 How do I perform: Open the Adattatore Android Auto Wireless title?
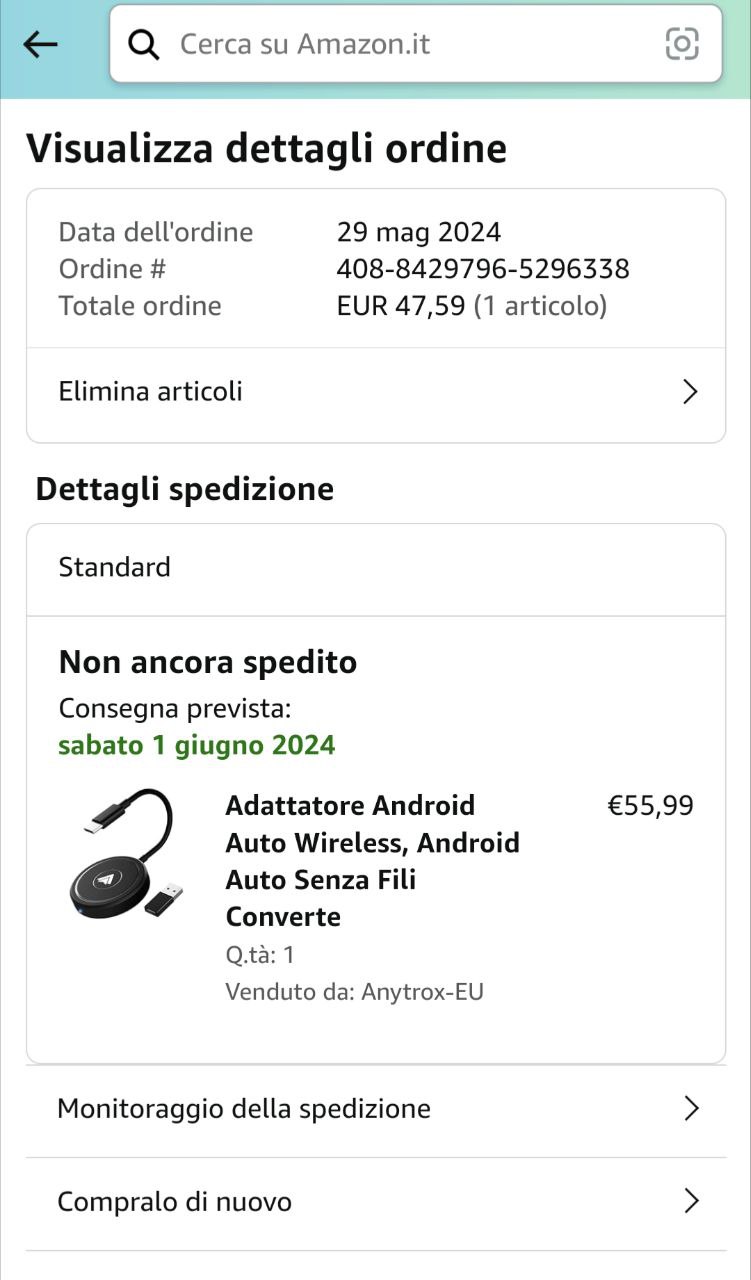[x=372, y=860]
